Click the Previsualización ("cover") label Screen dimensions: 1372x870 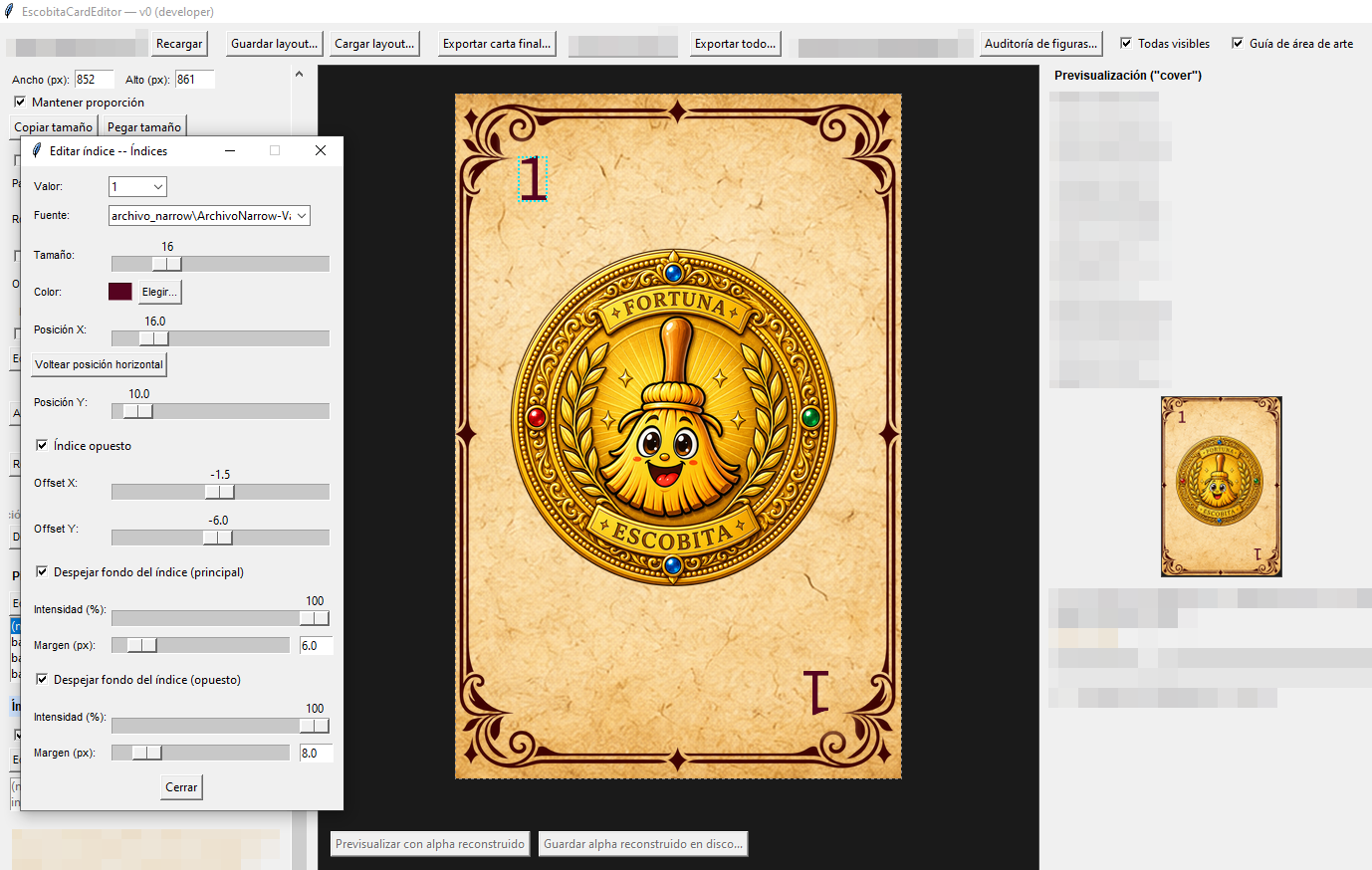(1128, 76)
